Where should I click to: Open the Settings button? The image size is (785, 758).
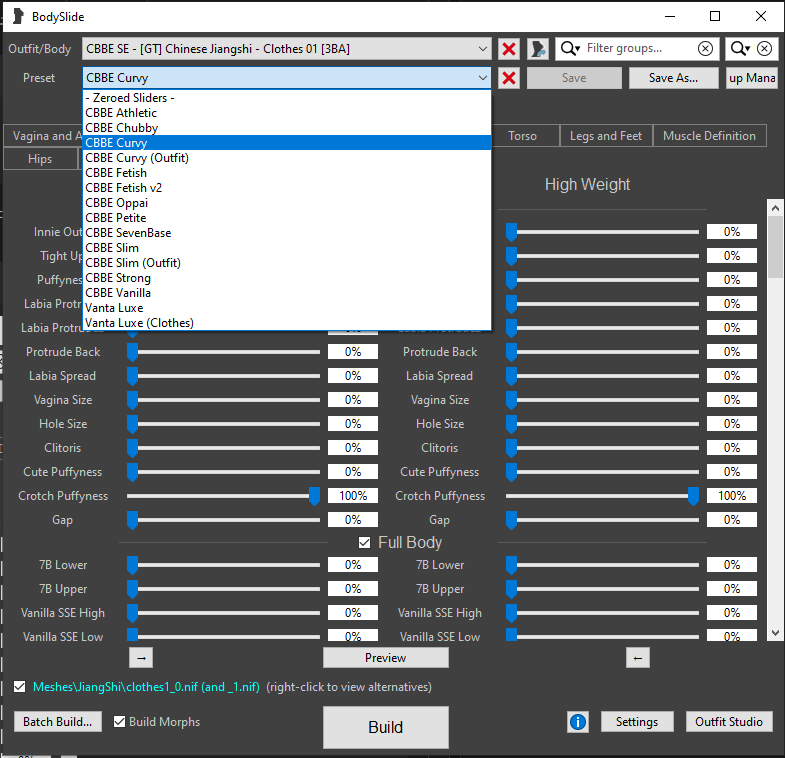[637, 721]
